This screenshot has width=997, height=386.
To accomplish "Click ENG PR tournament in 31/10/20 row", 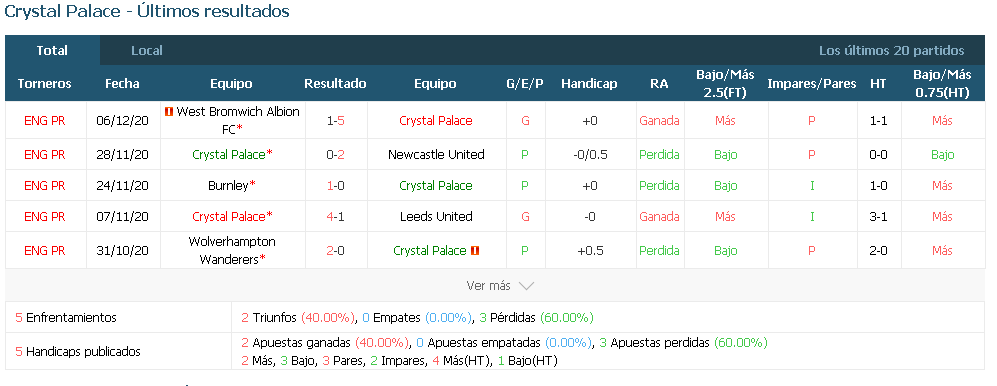I will tap(45, 251).
